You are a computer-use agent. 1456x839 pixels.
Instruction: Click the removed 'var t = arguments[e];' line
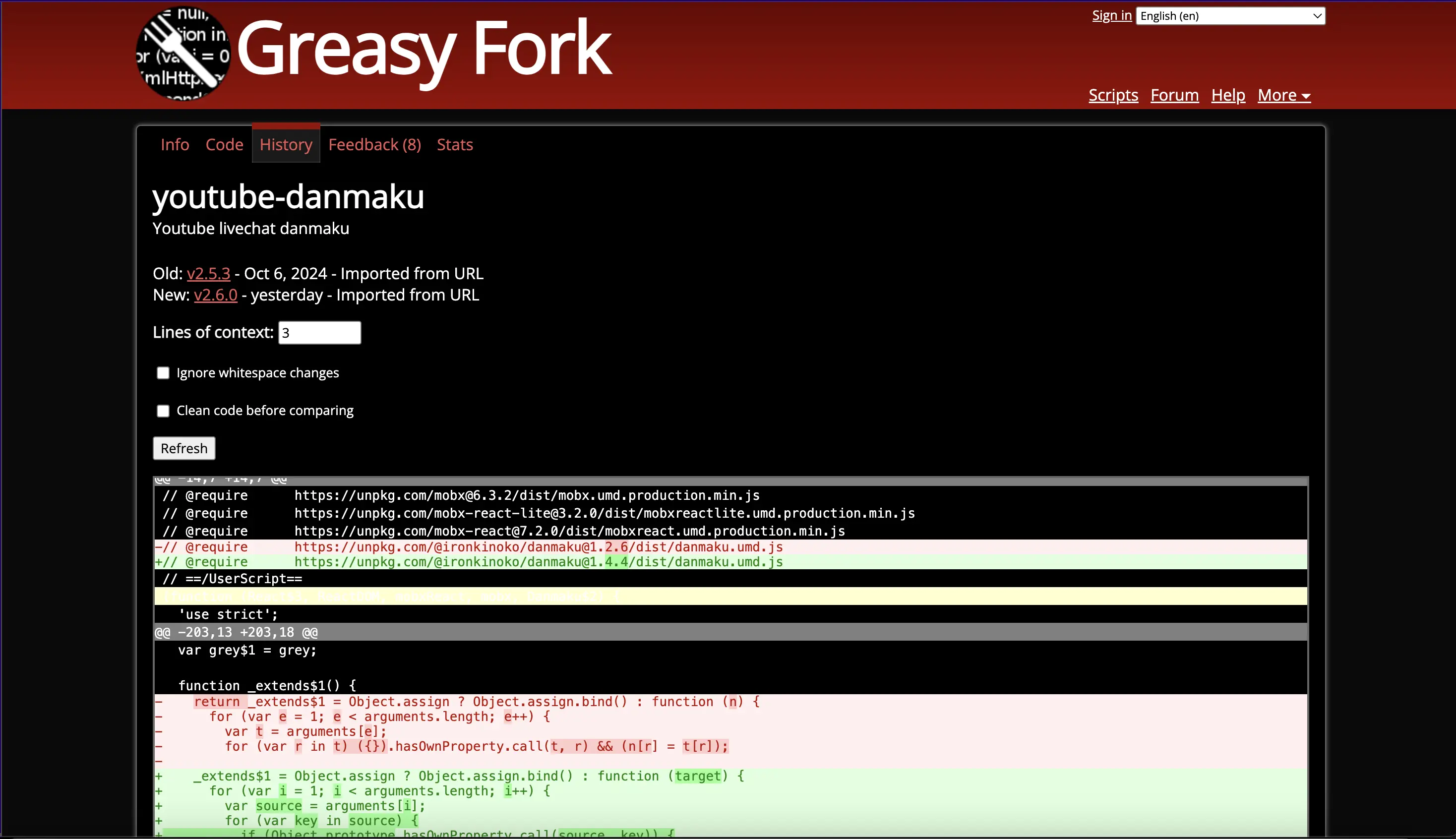point(730,732)
